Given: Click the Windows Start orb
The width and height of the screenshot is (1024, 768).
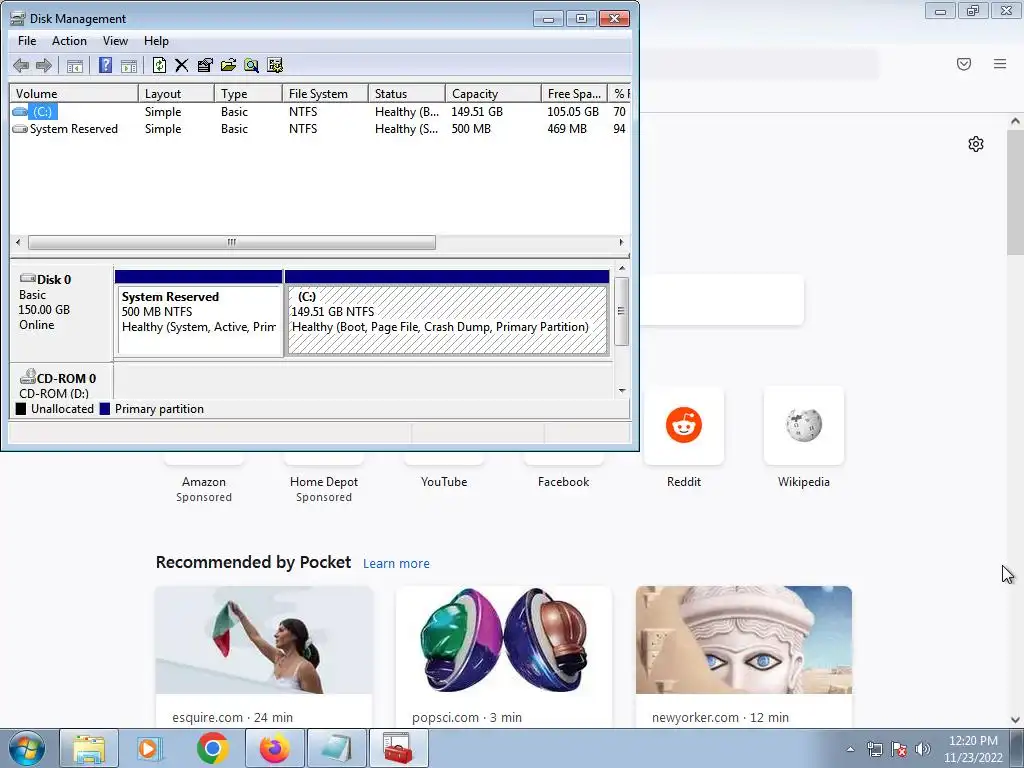Looking at the screenshot, I should 27,748.
